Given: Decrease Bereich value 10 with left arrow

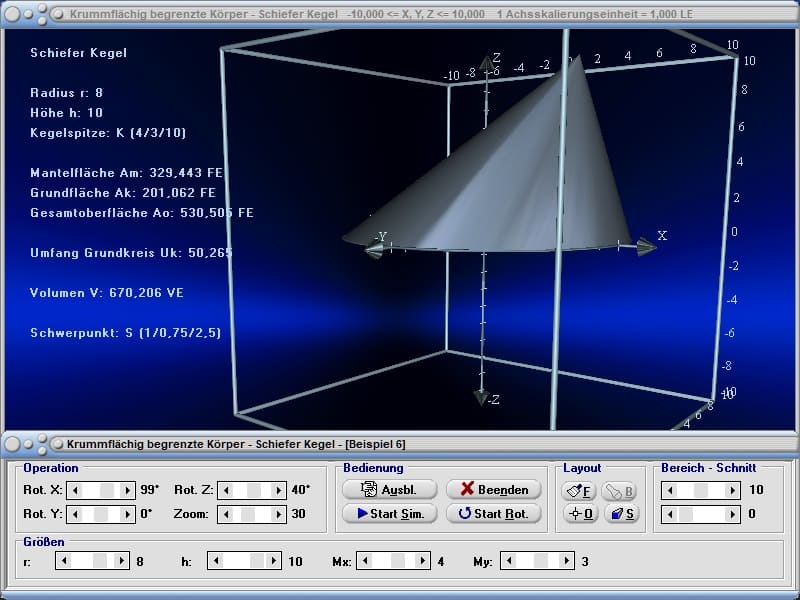Looking at the screenshot, I should point(670,490).
